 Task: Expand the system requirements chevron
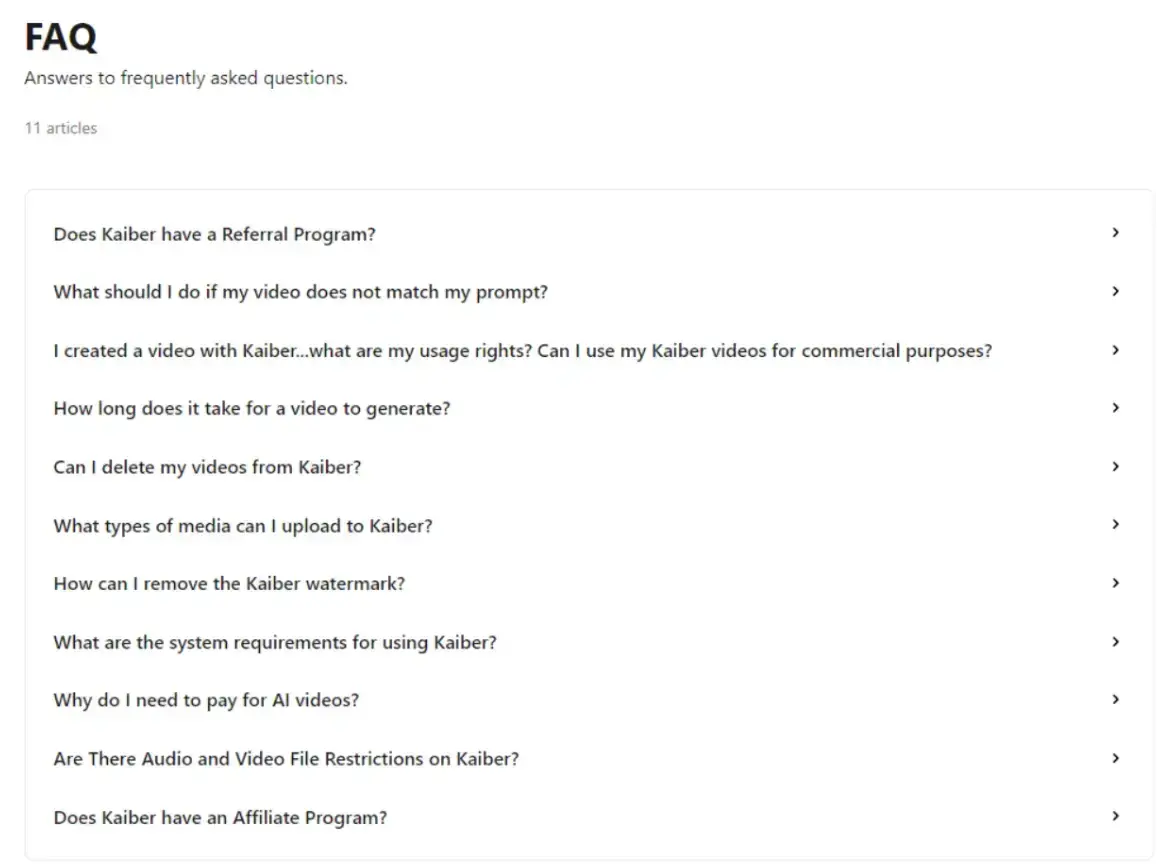tap(1115, 641)
